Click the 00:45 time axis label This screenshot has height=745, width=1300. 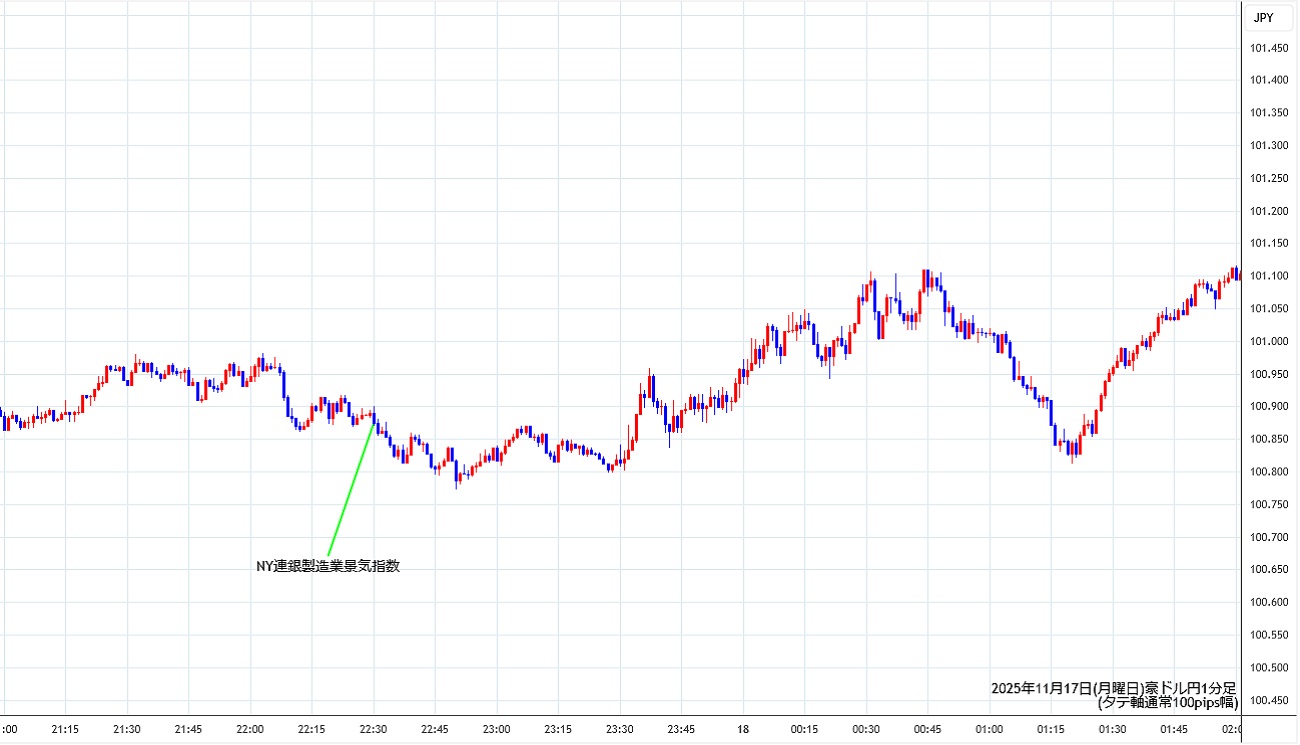coord(928,730)
